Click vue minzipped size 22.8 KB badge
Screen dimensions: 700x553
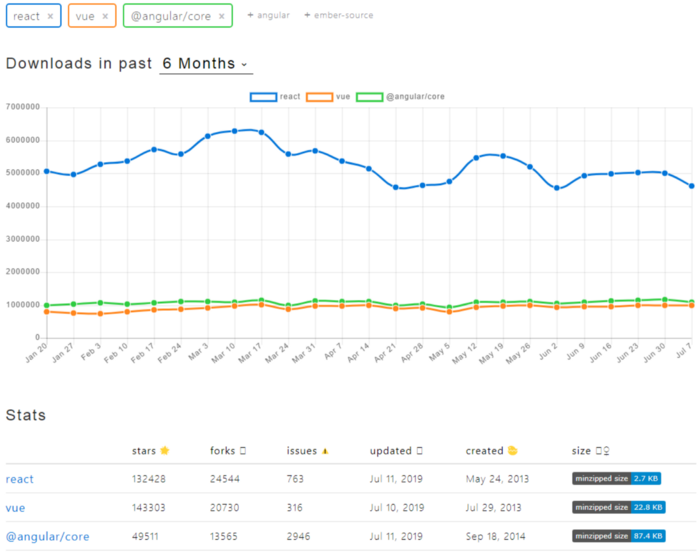click(x=617, y=507)
